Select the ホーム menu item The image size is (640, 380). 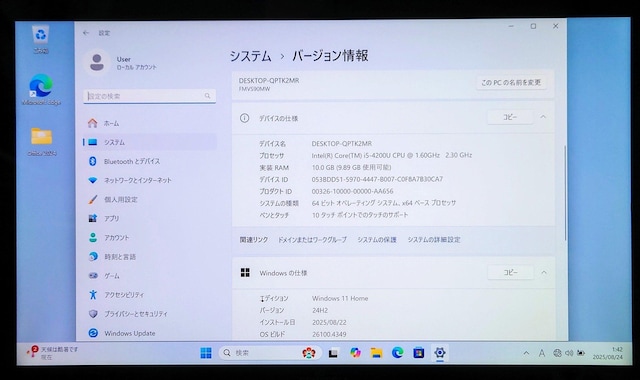click(149, 123)
